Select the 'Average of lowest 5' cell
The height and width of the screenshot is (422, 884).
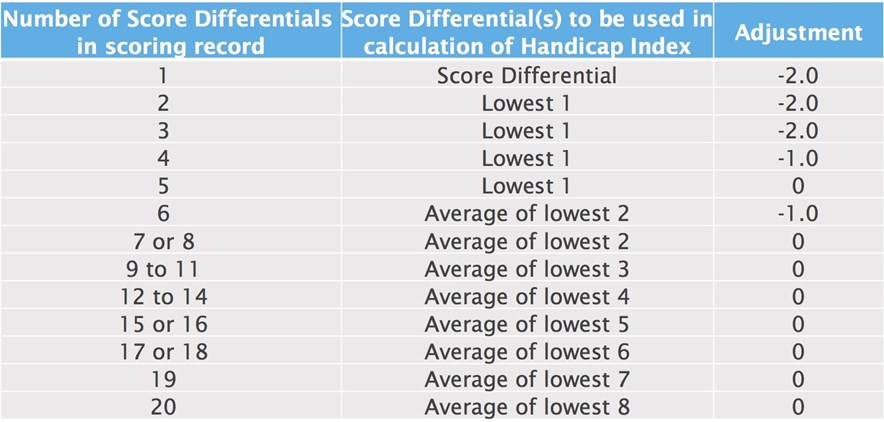527,325
